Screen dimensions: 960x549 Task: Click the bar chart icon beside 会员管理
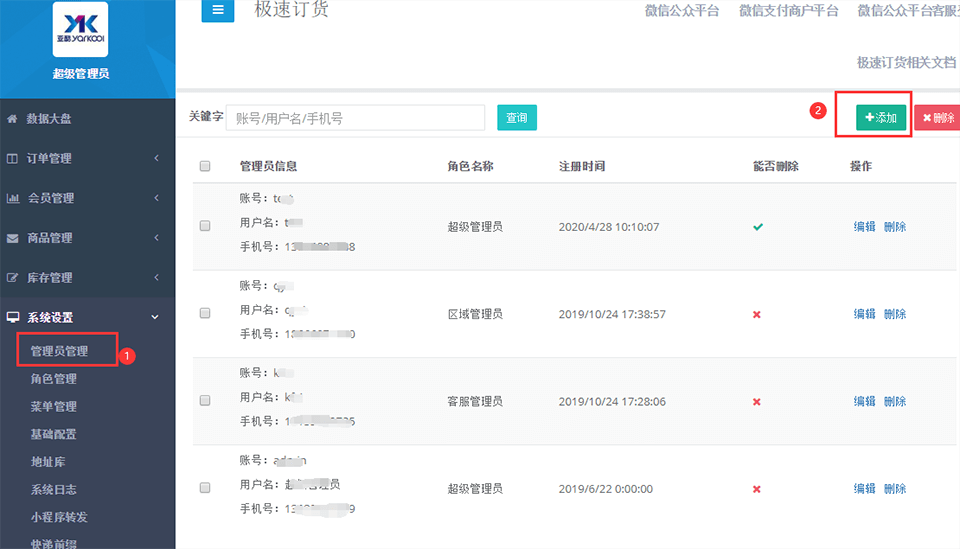[13, 198]
